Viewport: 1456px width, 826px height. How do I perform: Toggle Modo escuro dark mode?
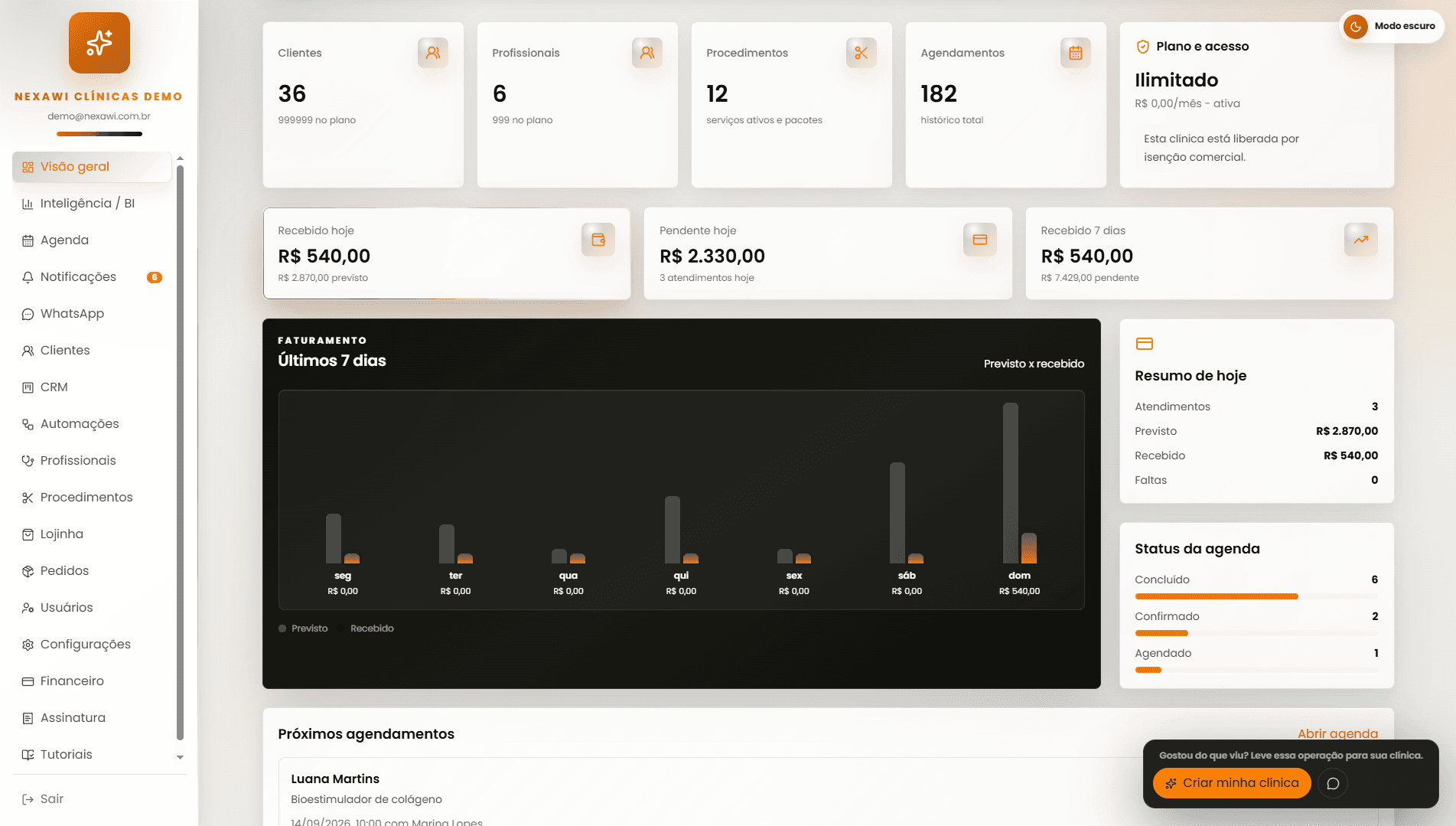(1392, 26)
